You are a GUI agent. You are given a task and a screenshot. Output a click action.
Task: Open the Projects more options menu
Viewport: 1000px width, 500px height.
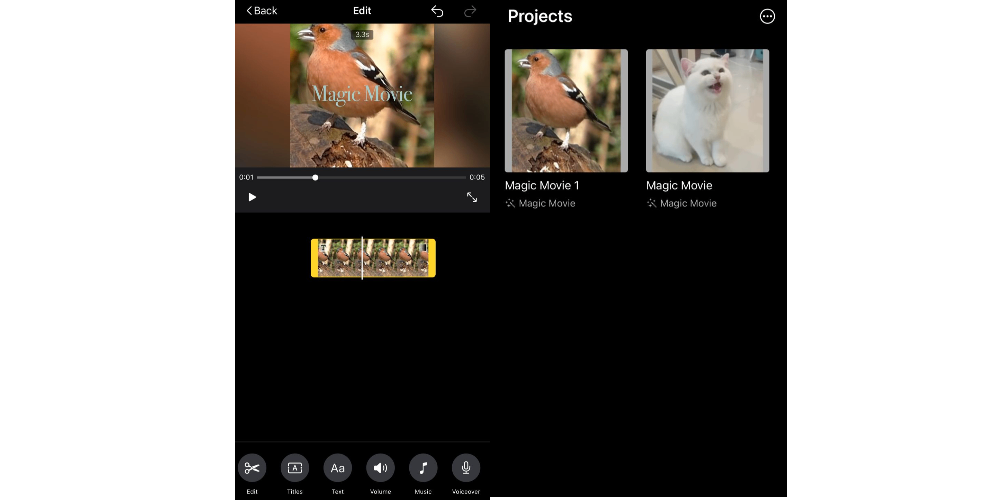767,17
